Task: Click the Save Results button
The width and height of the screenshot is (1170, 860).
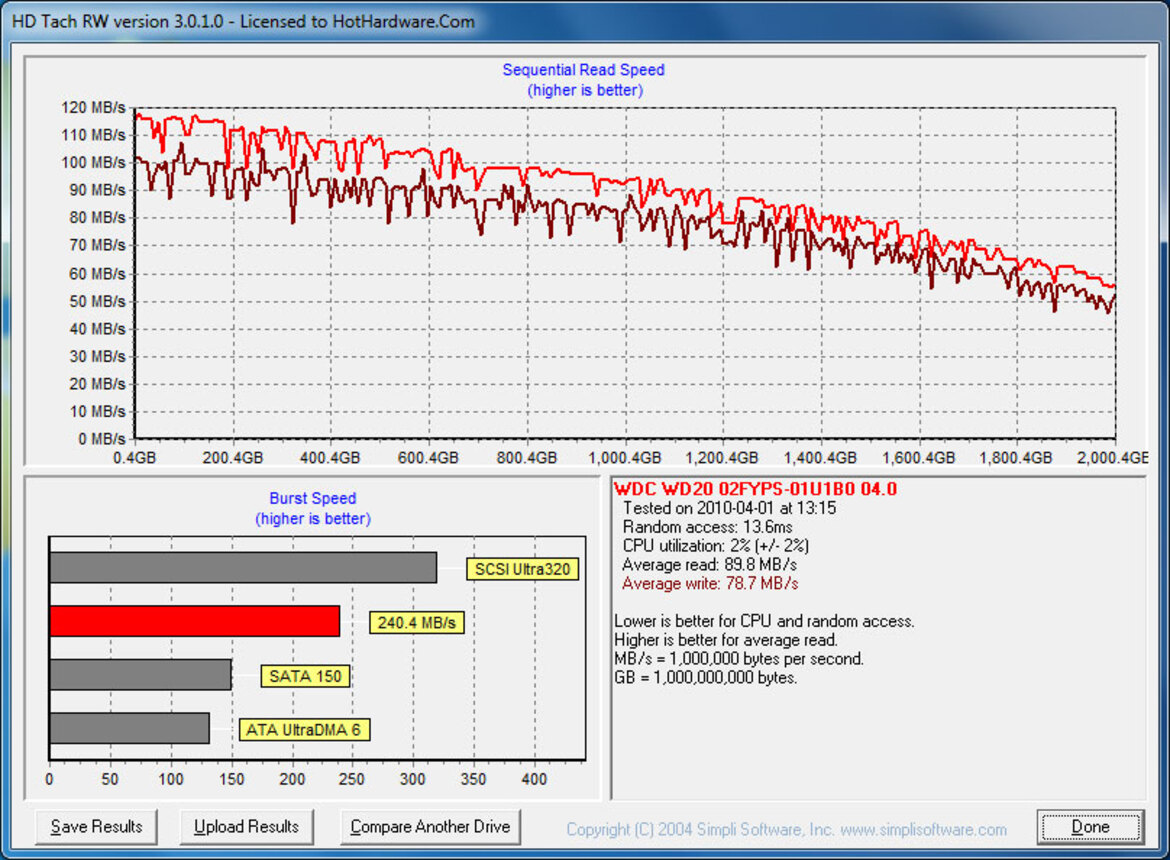Action: 96,827
